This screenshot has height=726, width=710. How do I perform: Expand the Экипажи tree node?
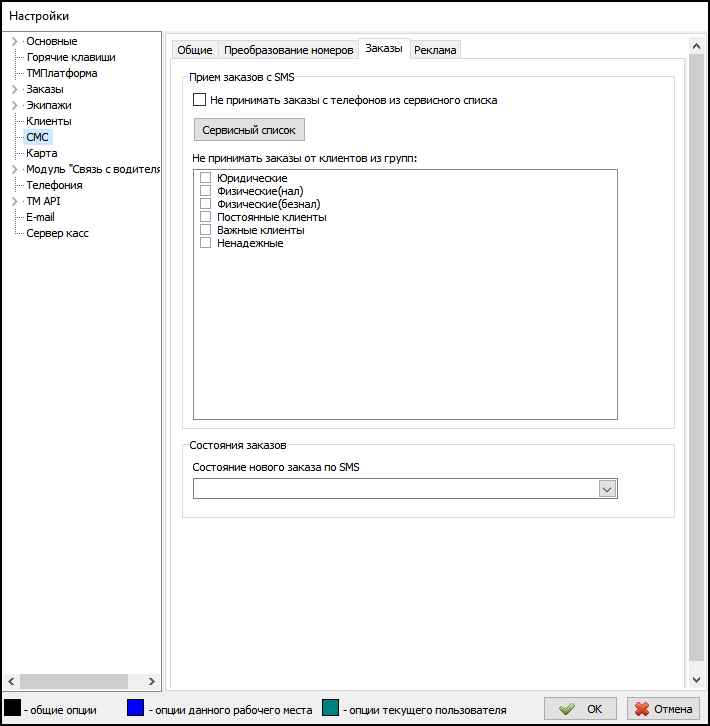point(14,105)
